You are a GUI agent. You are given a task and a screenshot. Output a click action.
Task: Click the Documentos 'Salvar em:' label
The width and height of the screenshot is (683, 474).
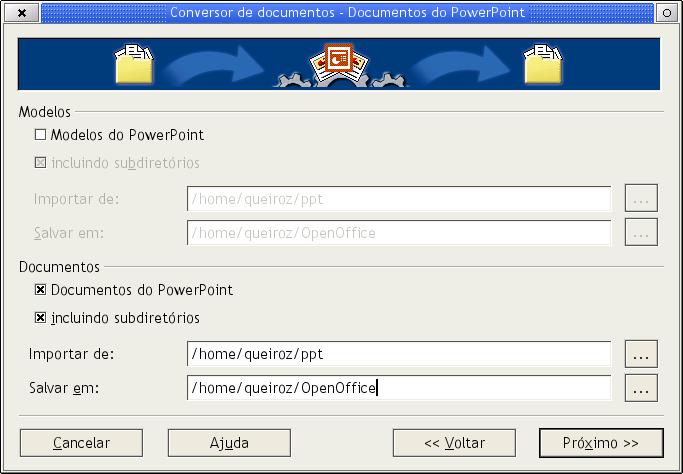tap(64, 388)
